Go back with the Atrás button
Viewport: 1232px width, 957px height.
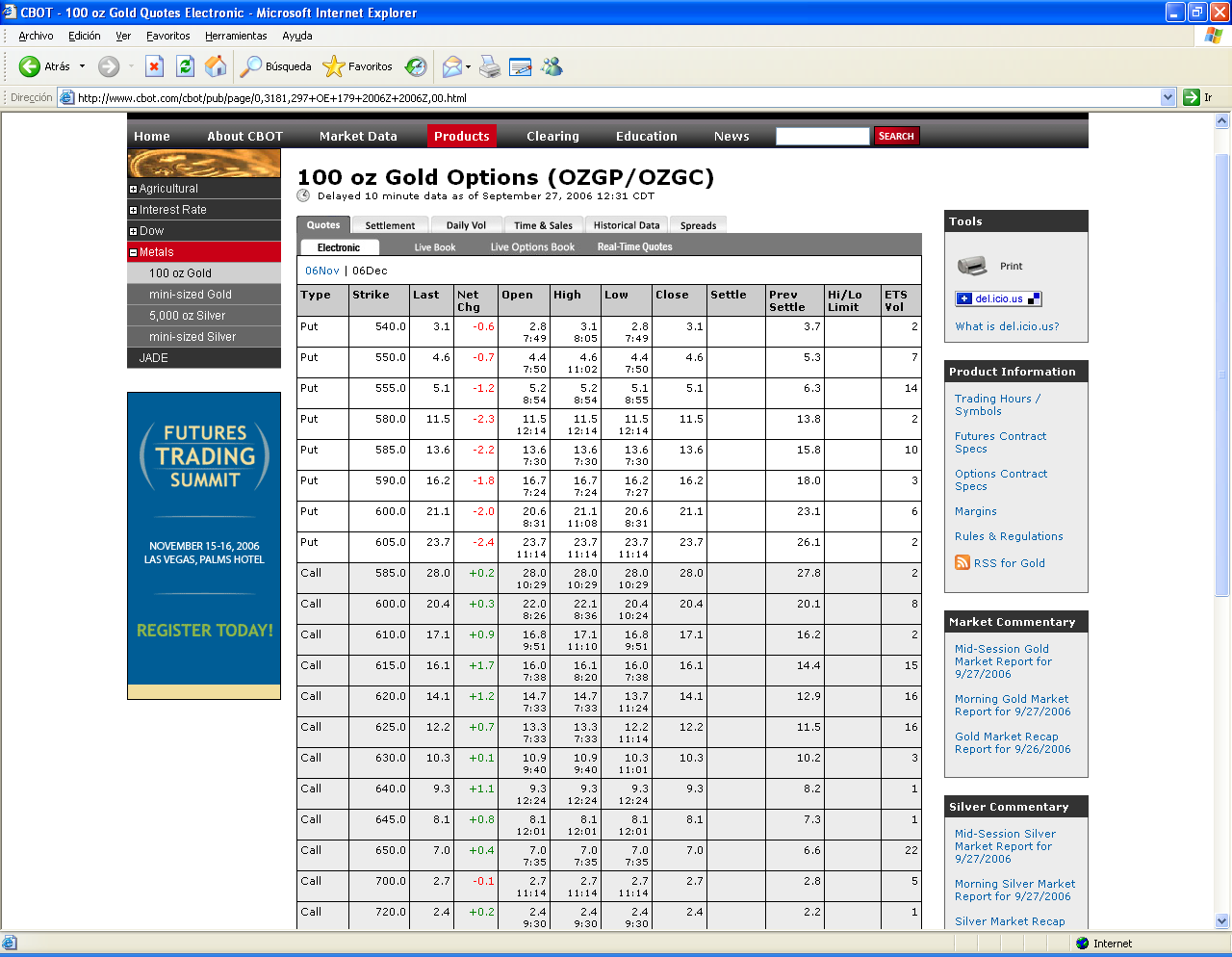[x=45, y=66]
